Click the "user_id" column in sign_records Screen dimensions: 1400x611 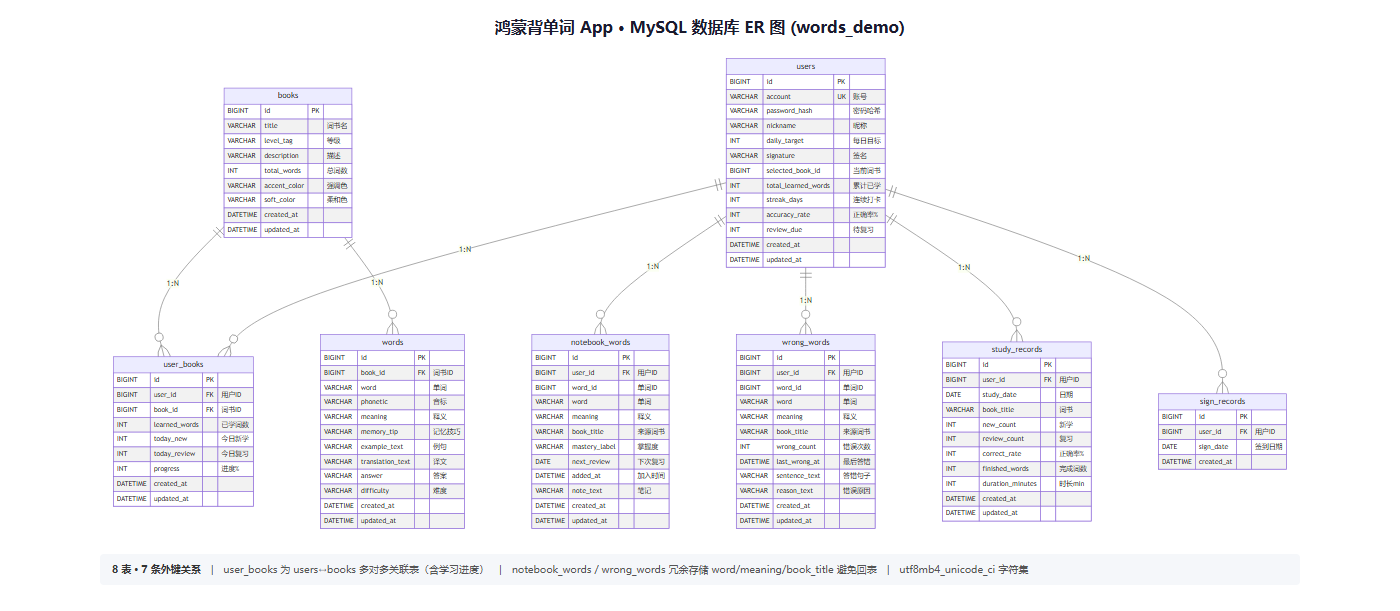[1222, 431]
